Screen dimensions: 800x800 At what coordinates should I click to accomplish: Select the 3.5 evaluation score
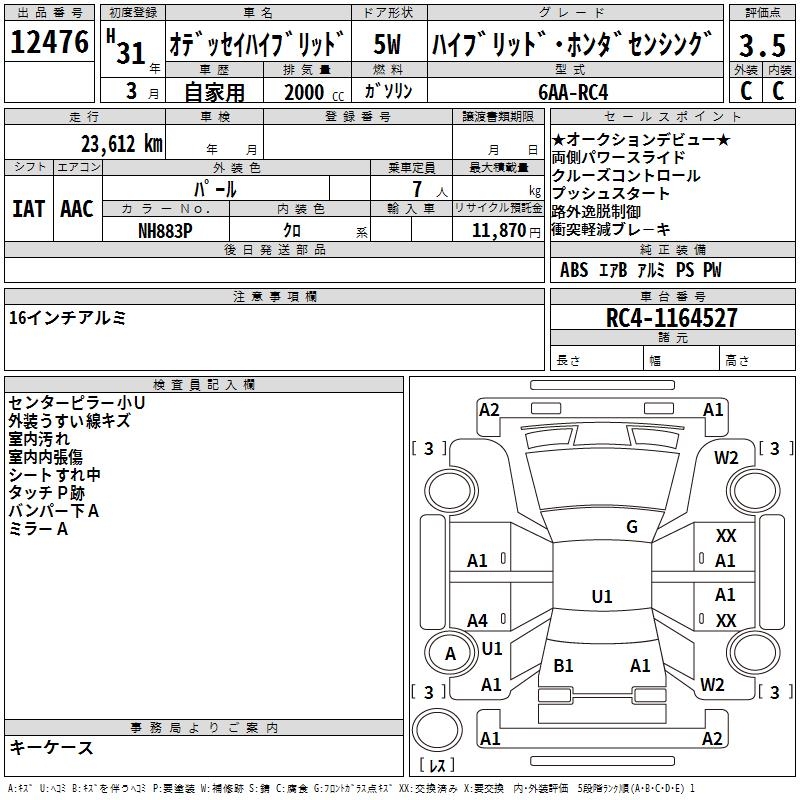tap(761, 45)
